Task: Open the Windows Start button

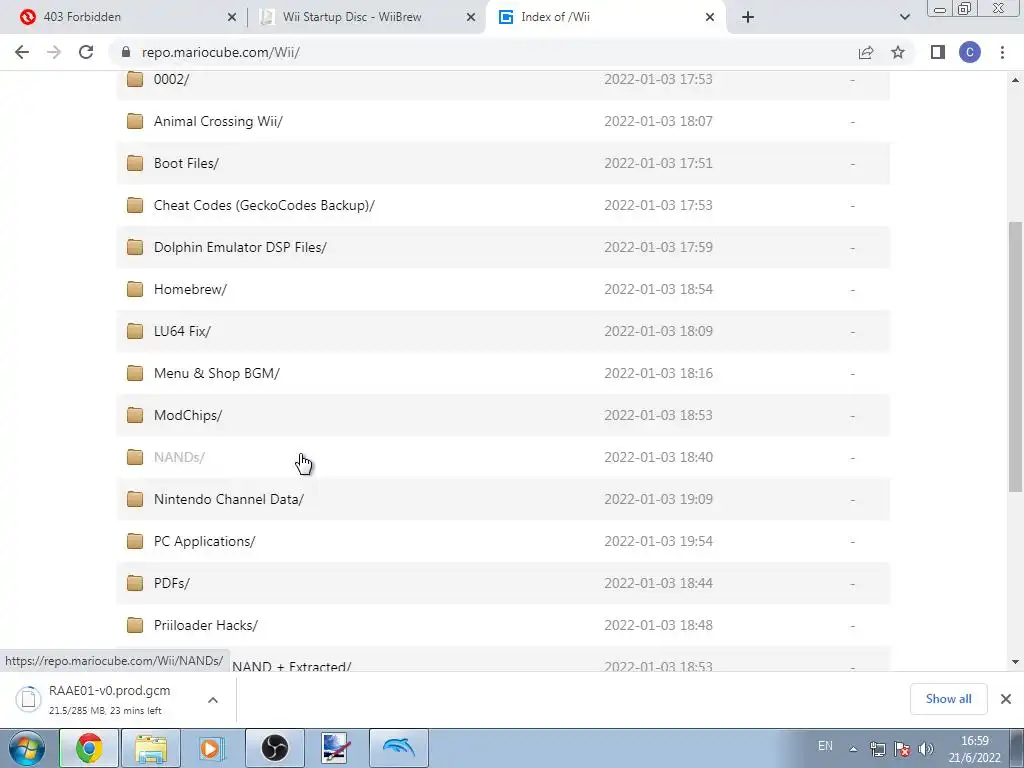Action: click(27, 748)
